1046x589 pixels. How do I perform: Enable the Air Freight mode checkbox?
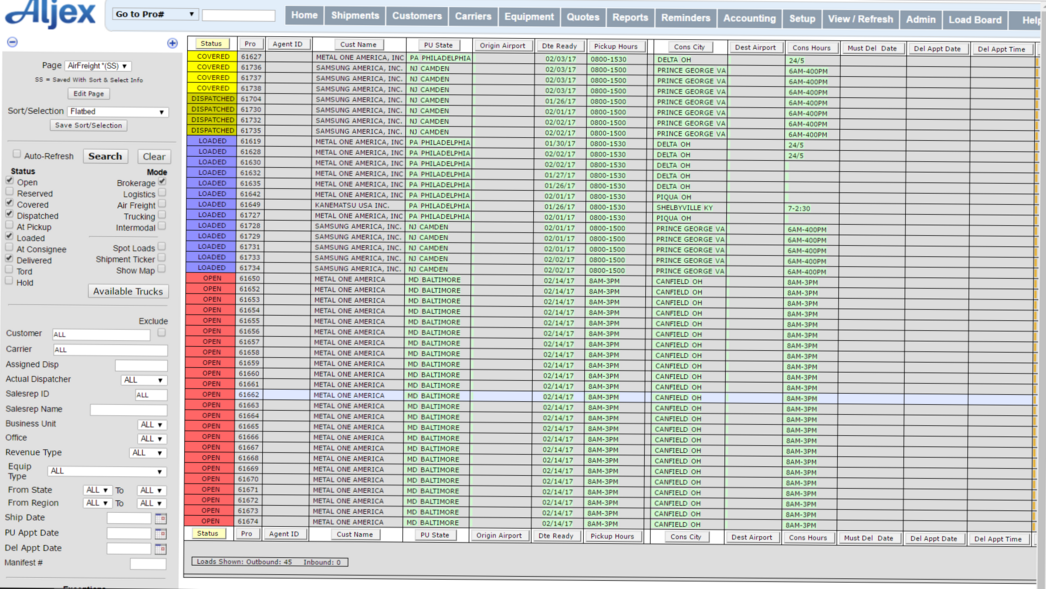[x=162, y=204]
